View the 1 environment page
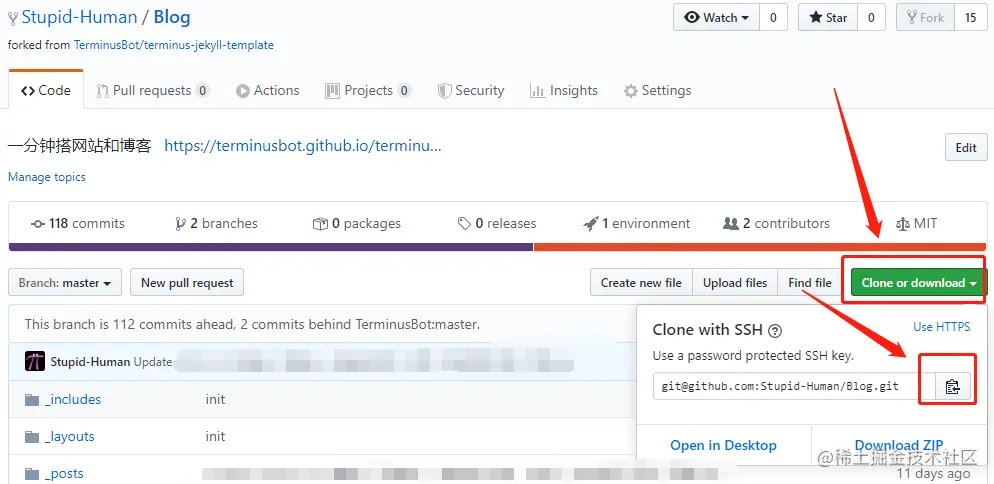This screenshot has height=484, width=994. click(637, 223)
